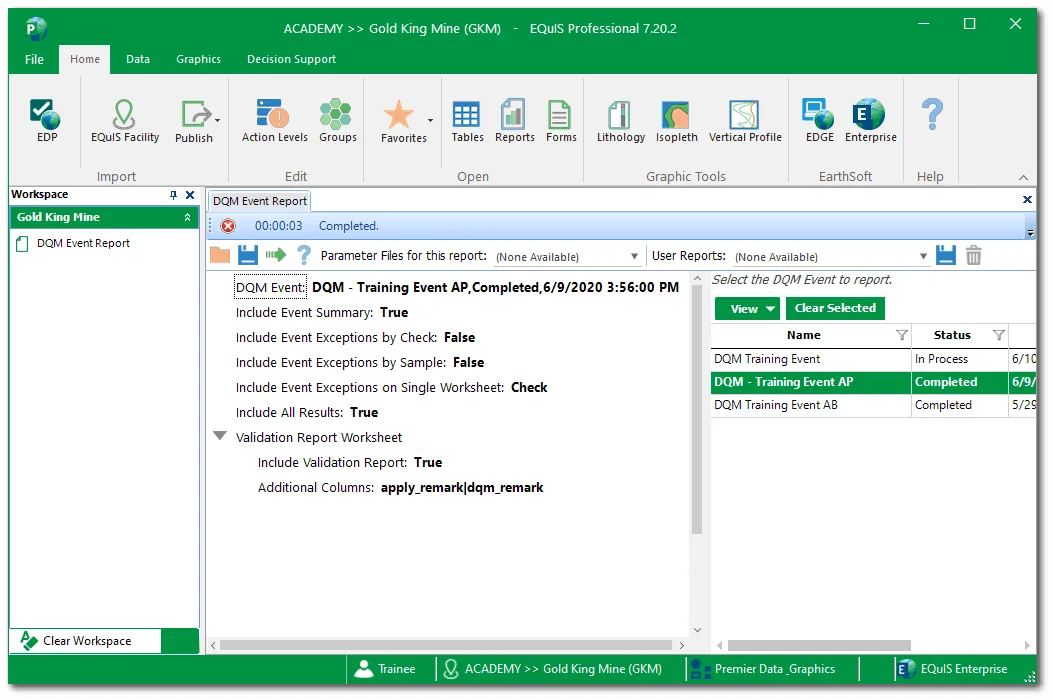Viewport: 1053px width, 700px height.
Task: Collapse the Validation Report Worksheet section
Action: coord(220,436)
